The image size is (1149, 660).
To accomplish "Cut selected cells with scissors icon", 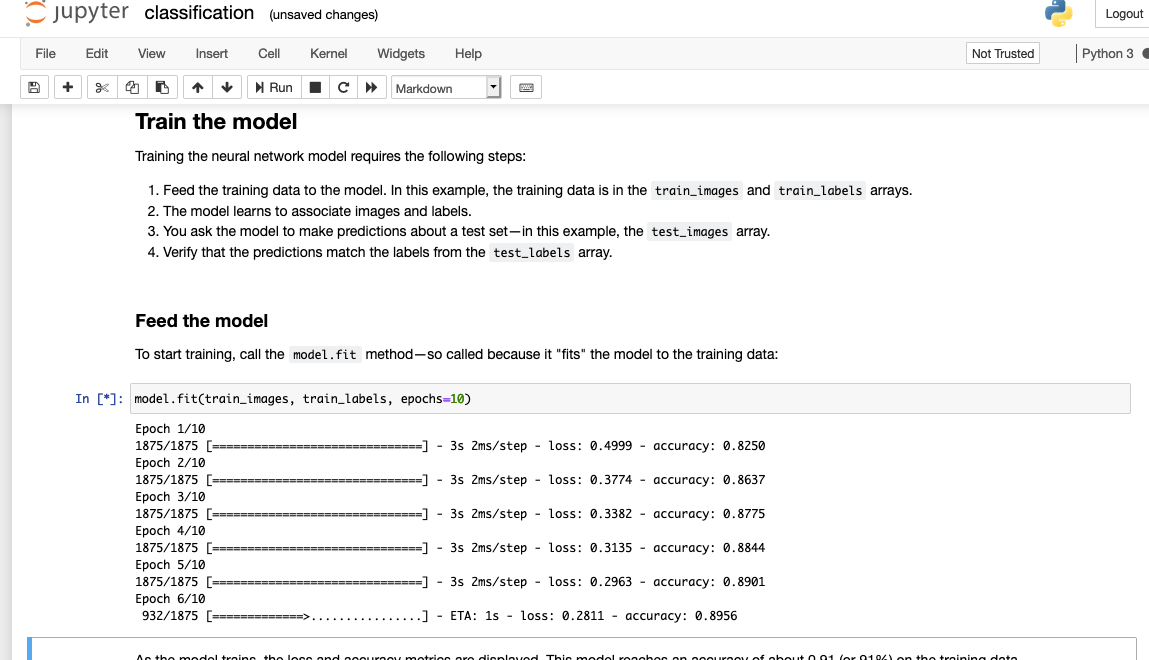I will pyautogui.click(x=102, y=87).
